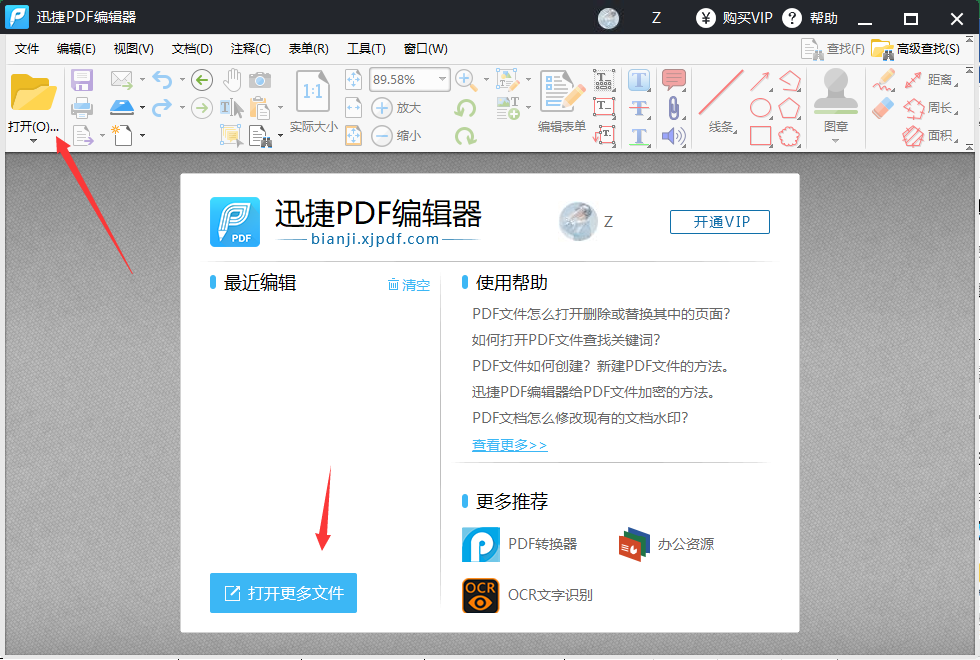Viewport: 980px width, 660px height.
Task: Select the Stamp 图章 tool
Action: click(836, 100)
